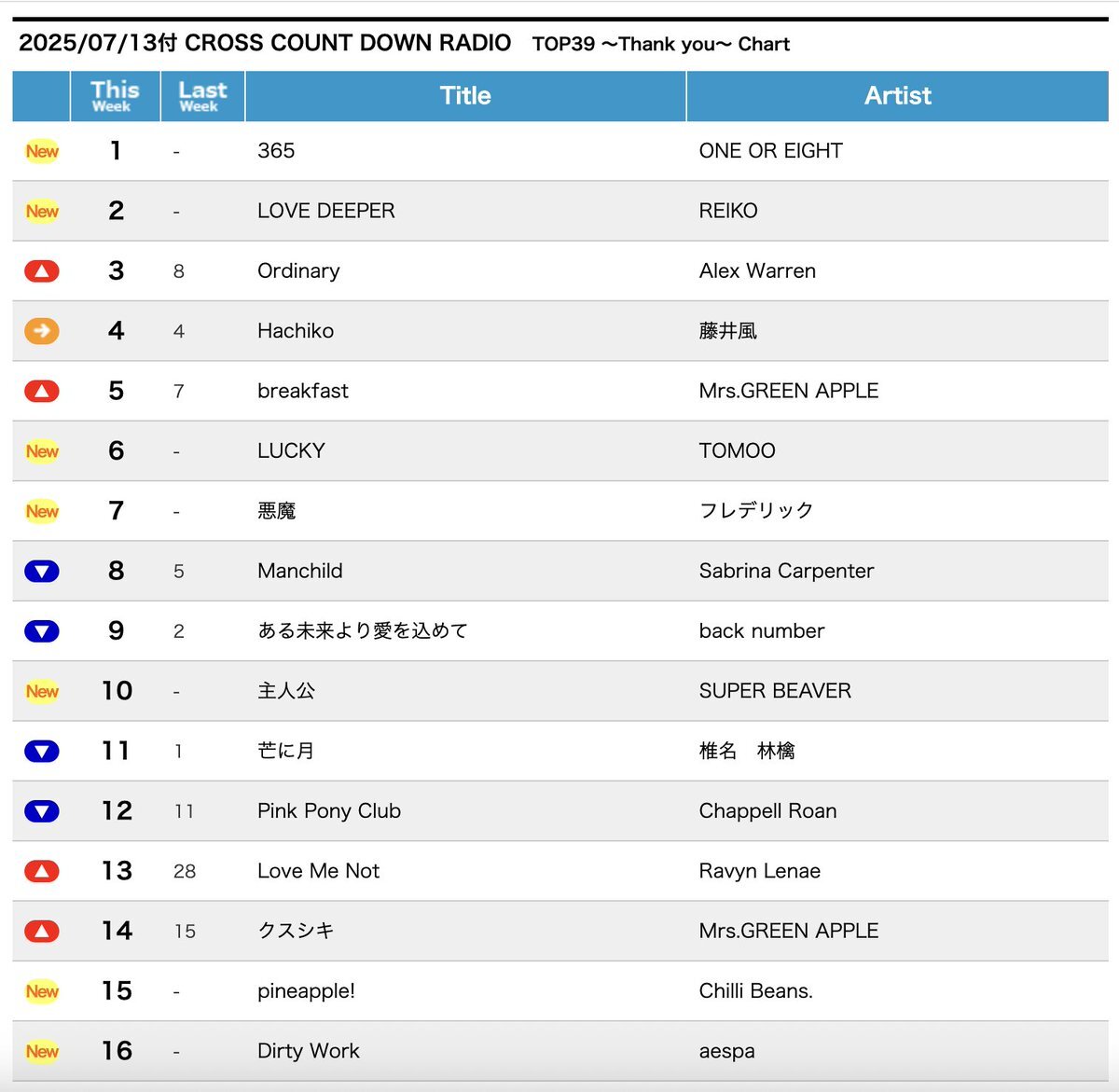Image resolution: width=1119 pixels, height=1092 pixels.
Task: Click the blue down arrow beside Manchild
Action: point(42,572)
